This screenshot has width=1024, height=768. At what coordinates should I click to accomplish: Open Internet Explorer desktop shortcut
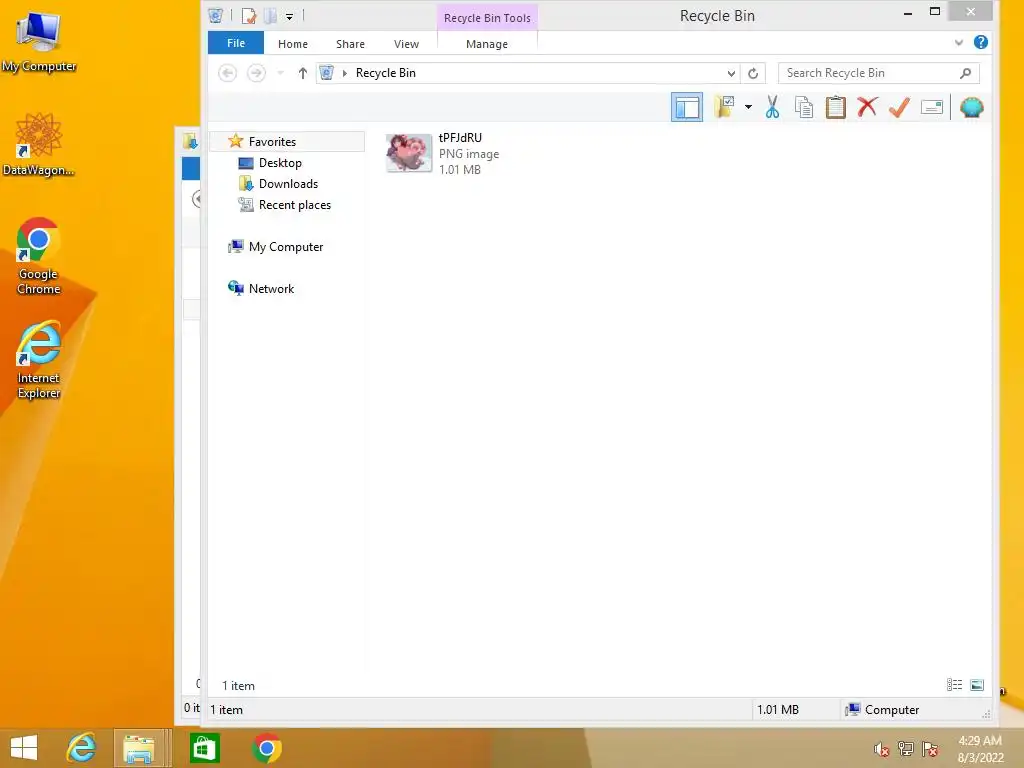pyautogui.click(x=39, y=360)
